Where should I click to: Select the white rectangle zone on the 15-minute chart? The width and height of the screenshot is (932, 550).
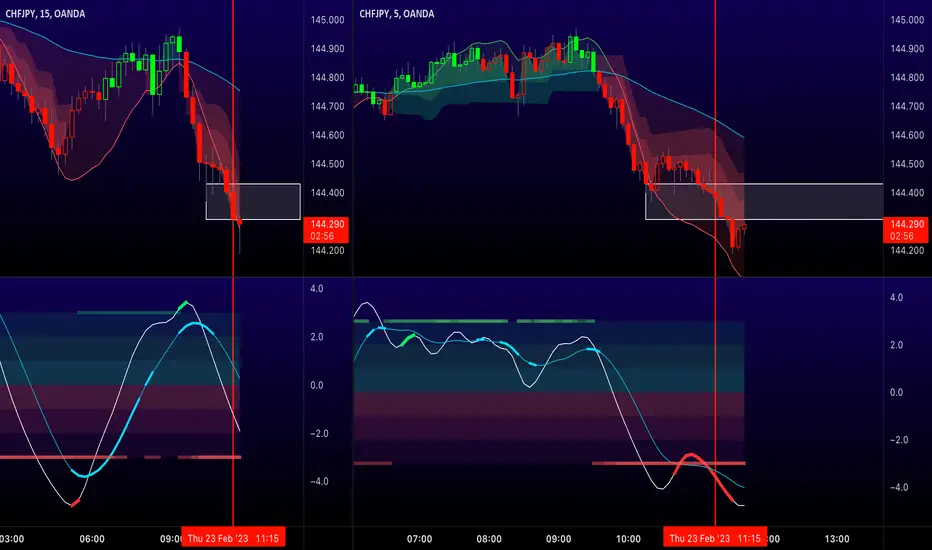[253, 202]
